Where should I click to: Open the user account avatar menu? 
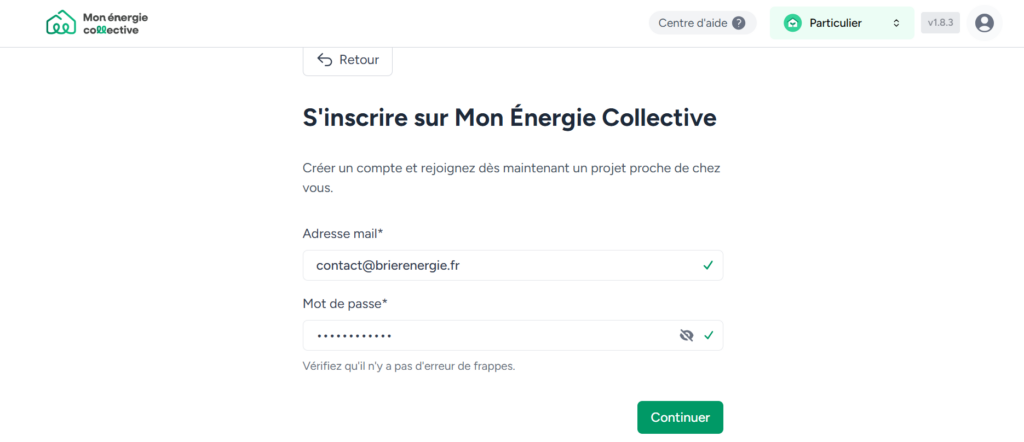click(984, 23)
